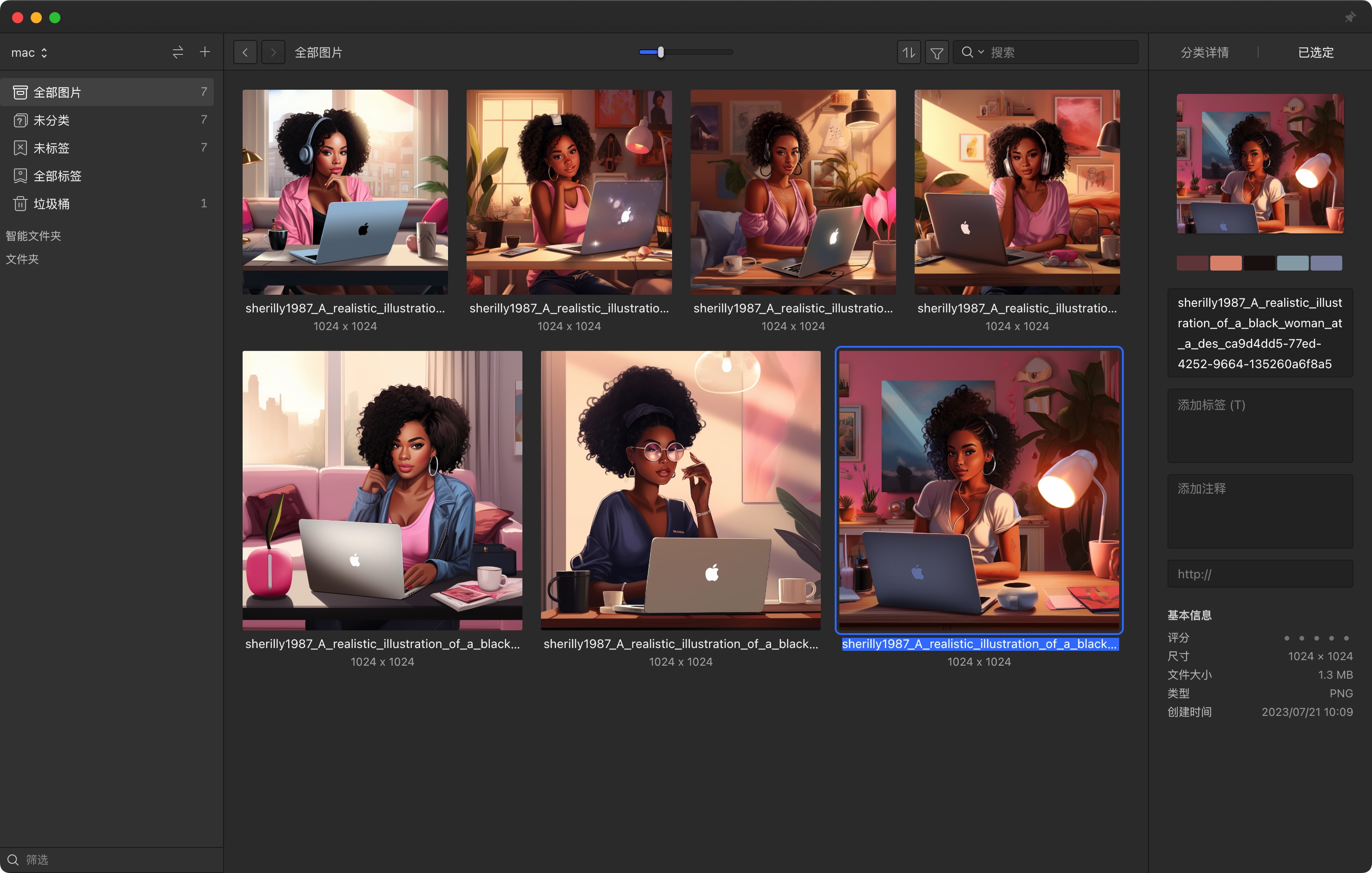Image resolution: width=1372 pixels, height=873 pixels.
Task: Open the trash (垃圾桶) folder
Action: 51,204
